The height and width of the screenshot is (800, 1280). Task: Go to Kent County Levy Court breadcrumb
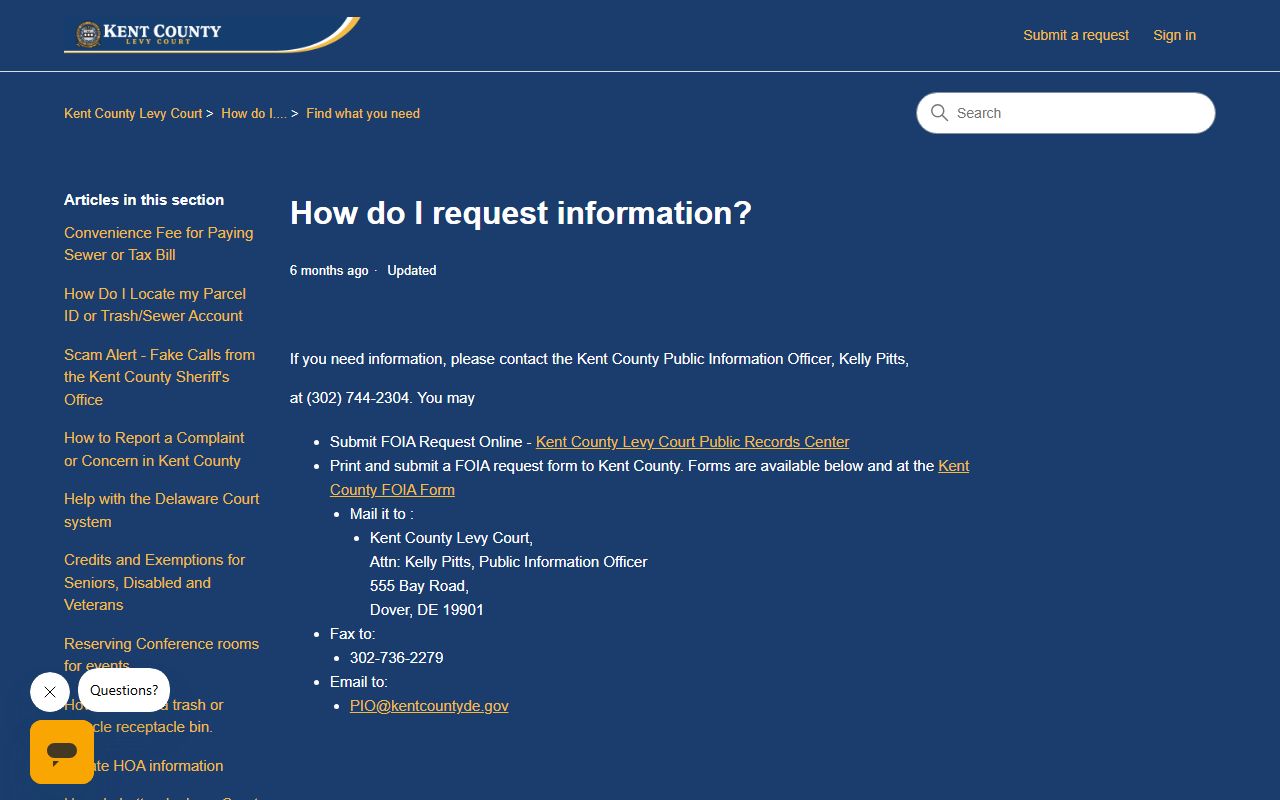pos(133,114)
